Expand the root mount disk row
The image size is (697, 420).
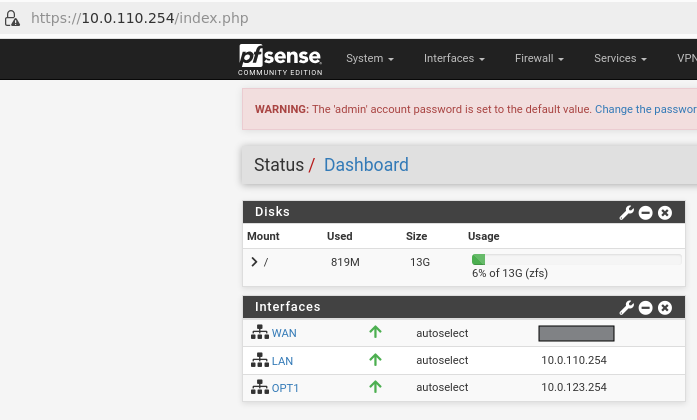click(x=254, y=262)
